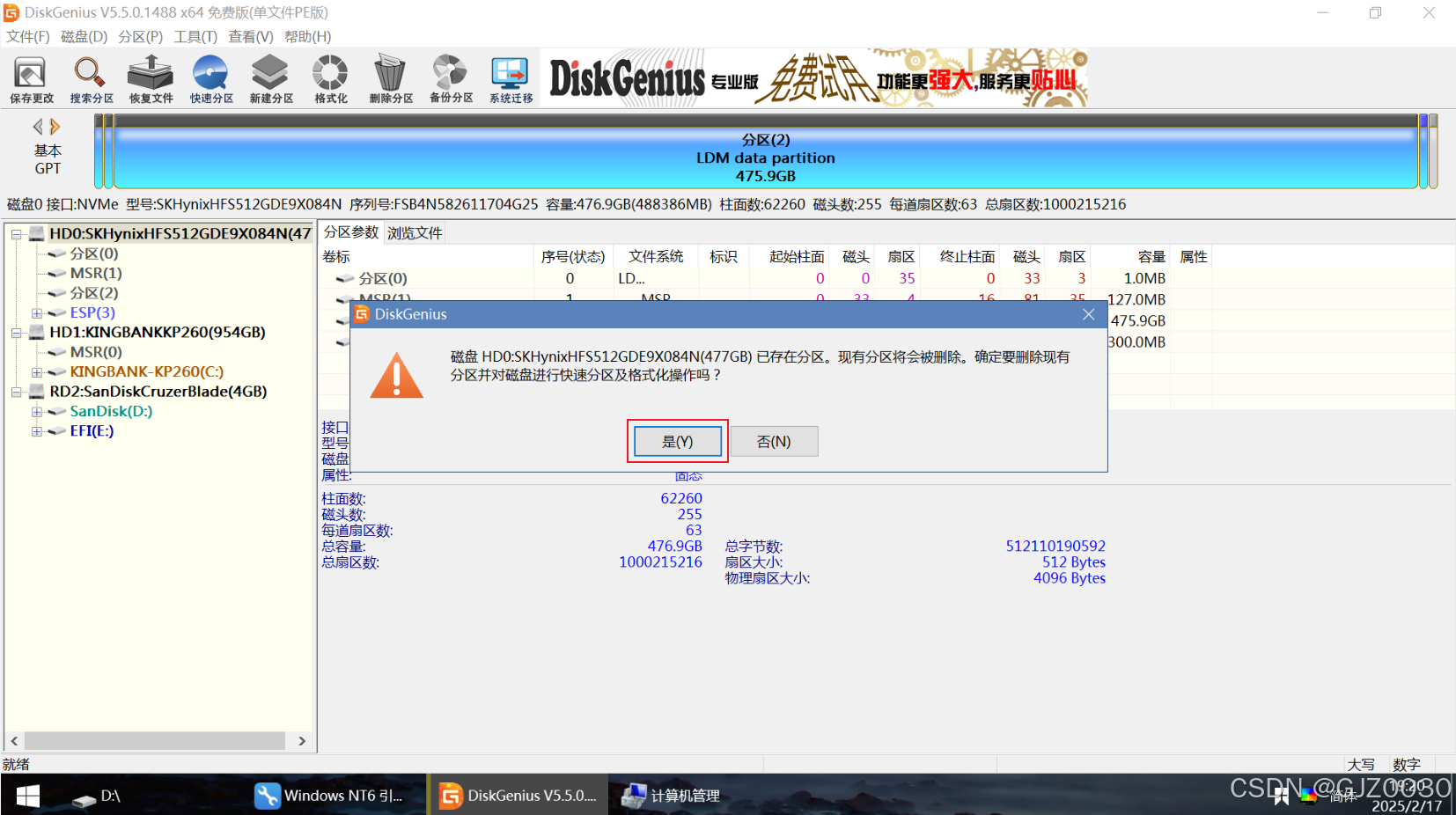The width and height of the screenshot is (1456, 815).
Task: Select 分区(0) in the disk tree
Action: click(x=94, y=253)
